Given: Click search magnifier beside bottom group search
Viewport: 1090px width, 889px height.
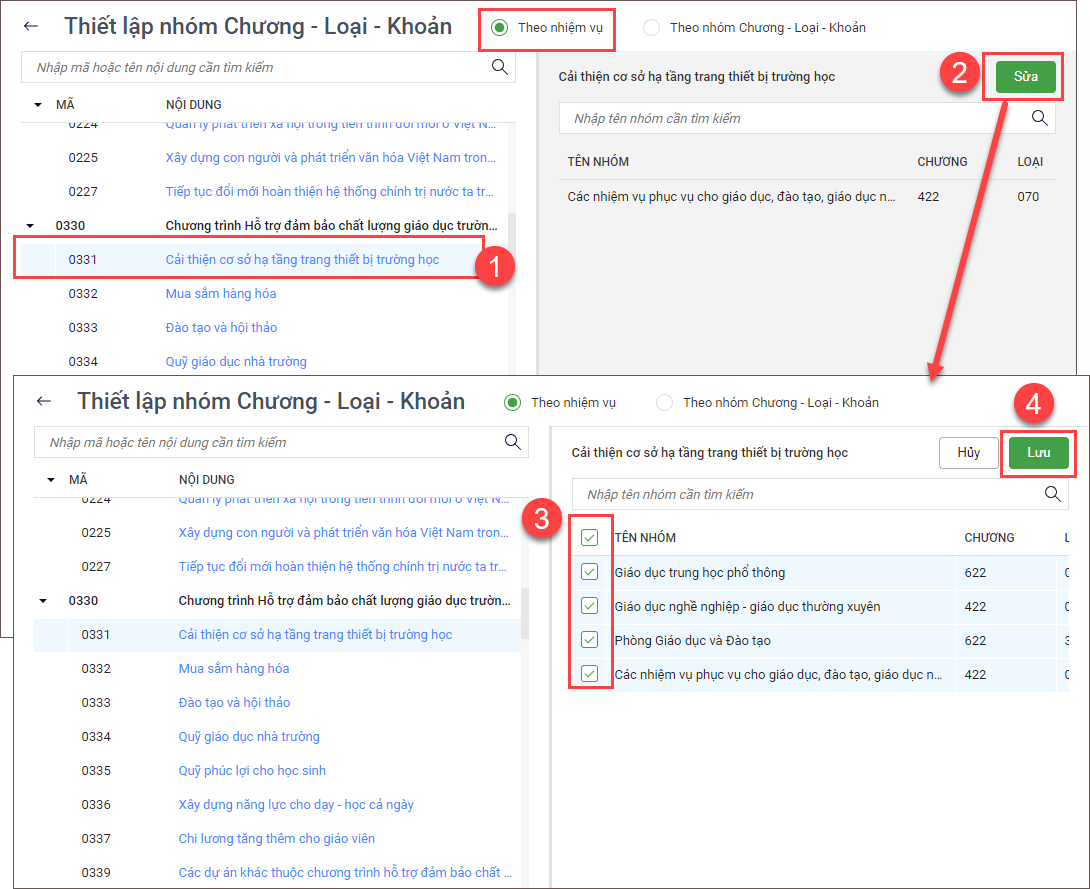Looking at the screenshot, I should click(x=1052, y=494).
